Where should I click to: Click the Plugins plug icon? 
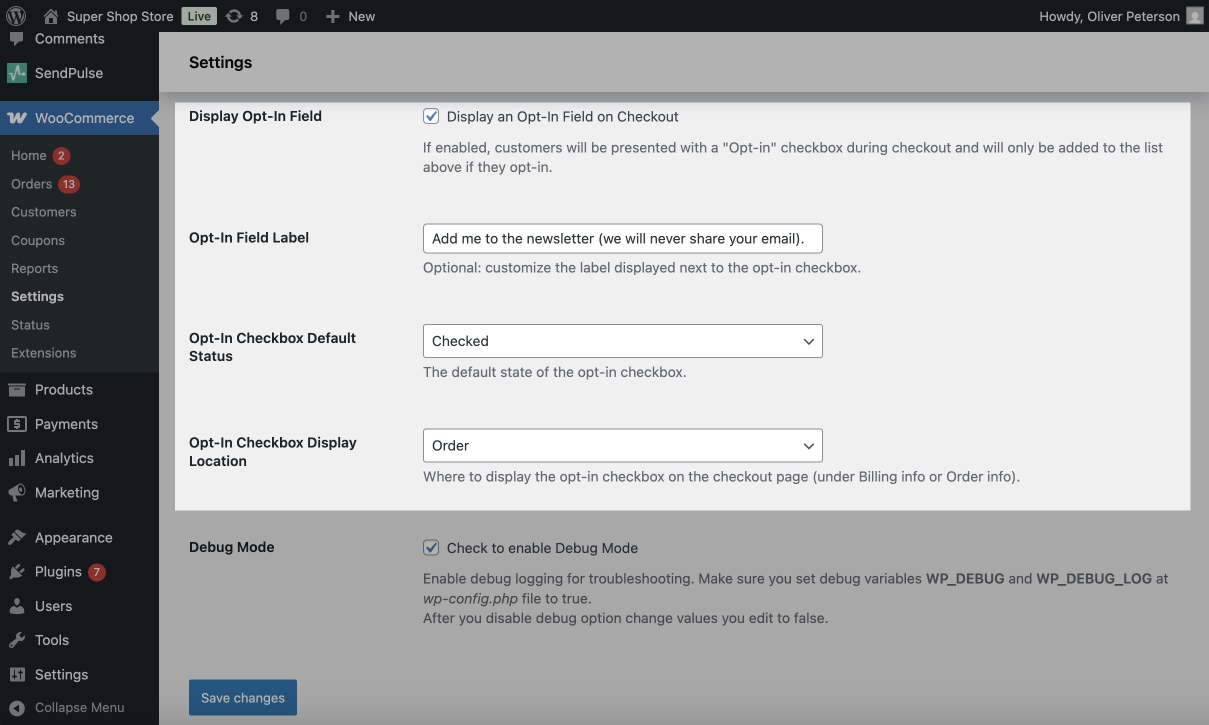coord(16,572)
